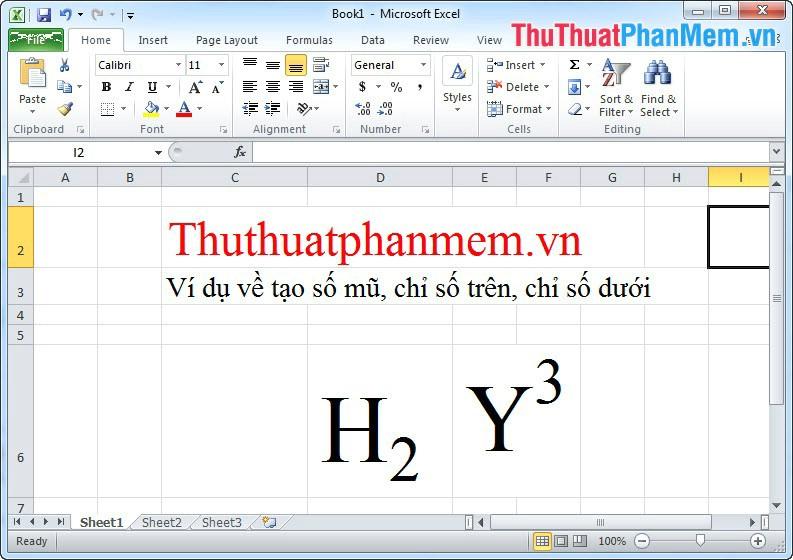Image resolution: width=793 pixels, height=560 pixels.
Task: Open the Name Box dropdown arrow
Action: coord(158,152)
